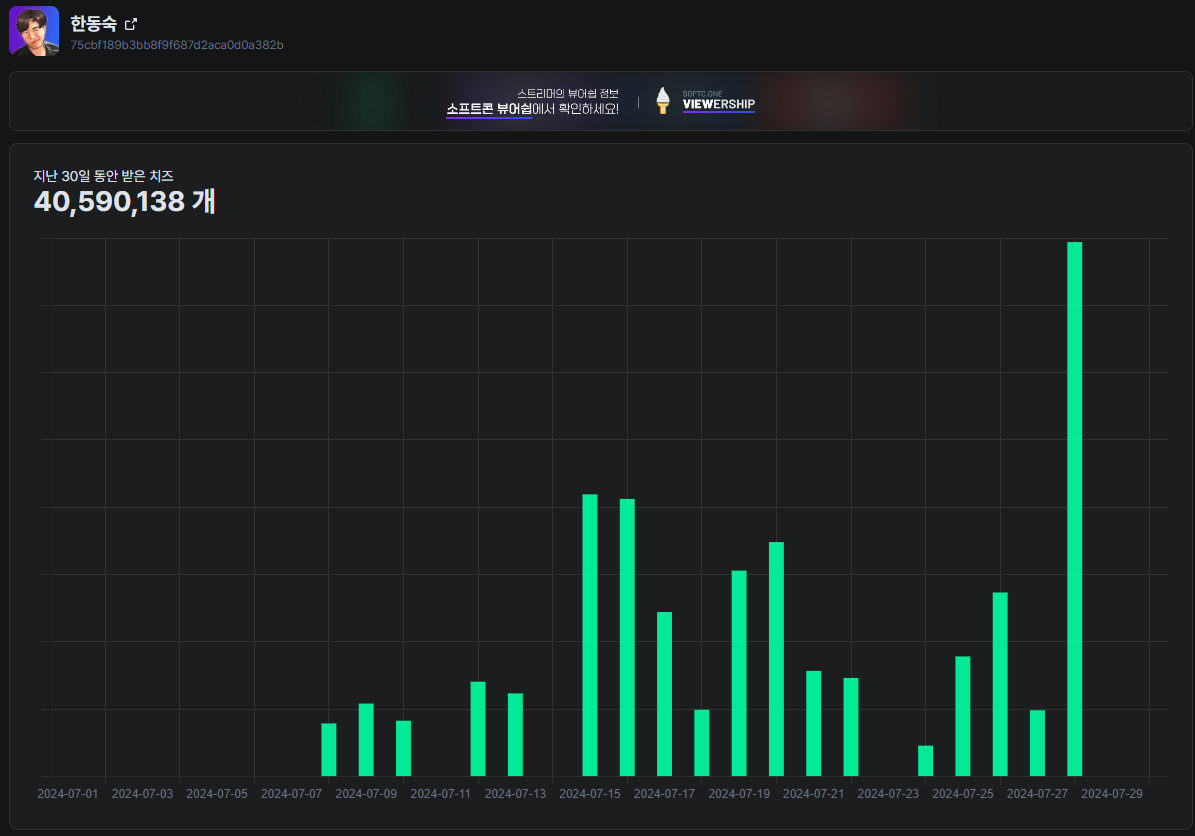Click the 40,590,138 개 total cheese count
The height and width of the screenshot is (836, 1195).
124,202
